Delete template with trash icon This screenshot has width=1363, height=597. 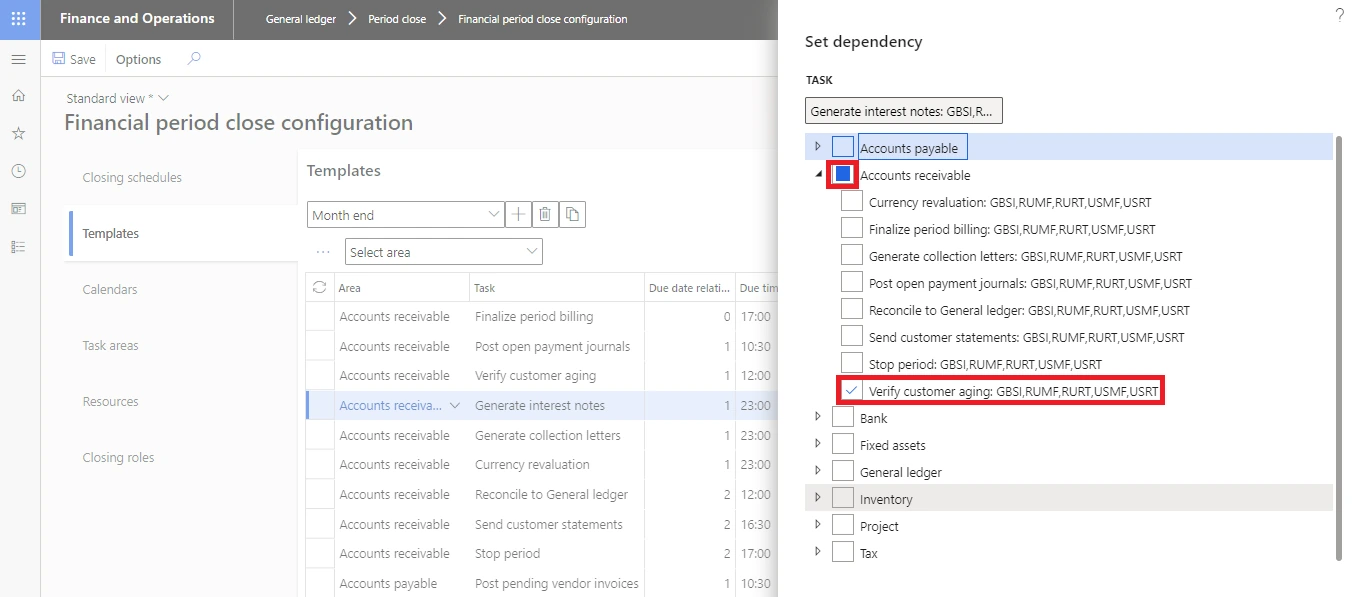[x=545, y=214]
